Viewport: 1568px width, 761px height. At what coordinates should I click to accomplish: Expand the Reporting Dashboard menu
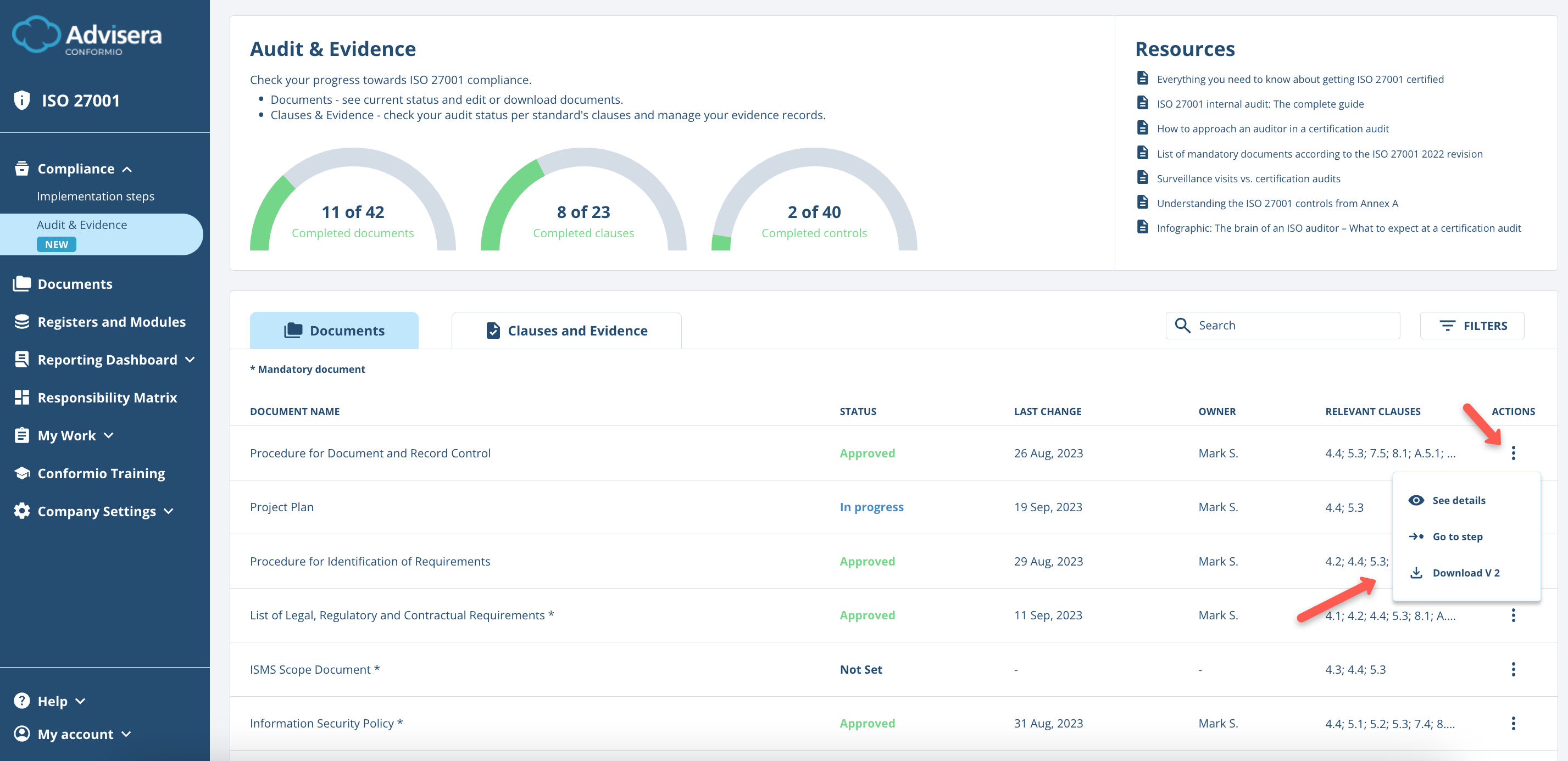tap(191, 359)
